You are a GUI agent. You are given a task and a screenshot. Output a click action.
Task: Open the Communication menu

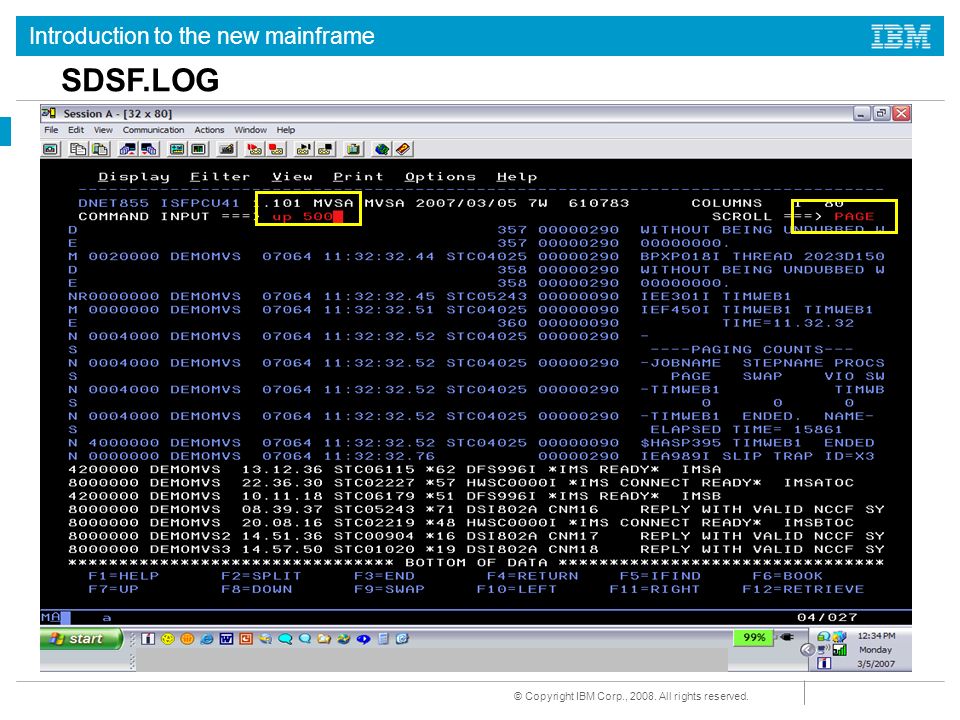tap(153, 130)
